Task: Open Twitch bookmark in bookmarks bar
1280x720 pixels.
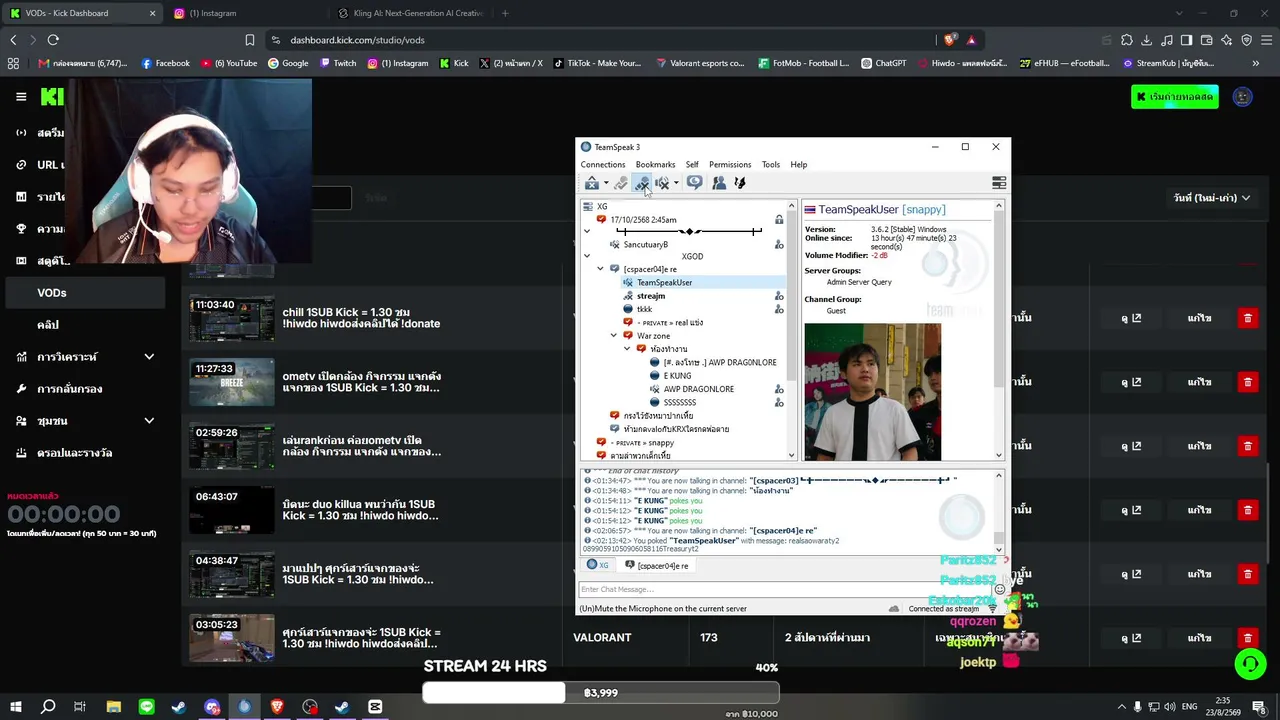Action: click(338, 63)
